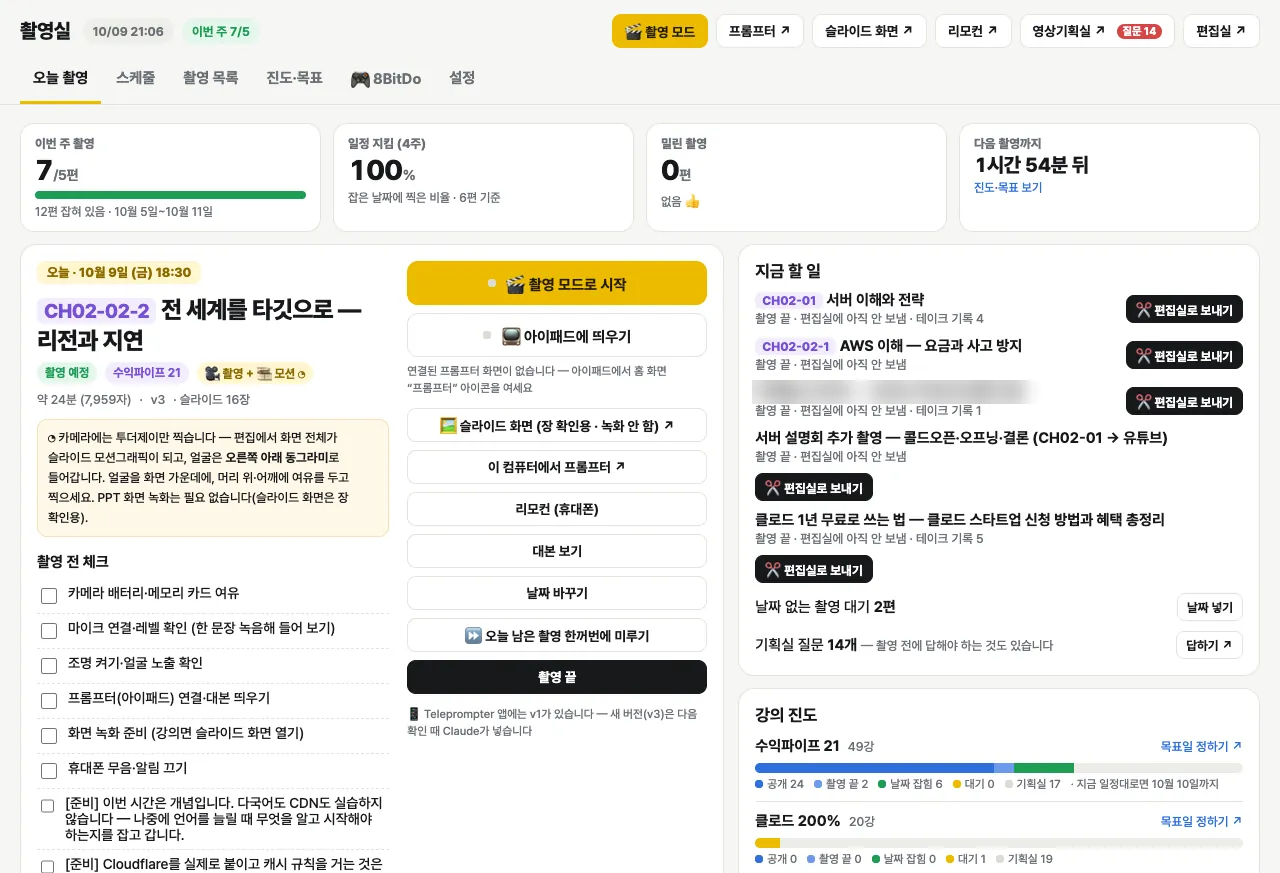Screen dimensions: 1280x873
Task: Finish with the black 촬영 끝 button
Action: pyautogui.click(x=557, y=677)
